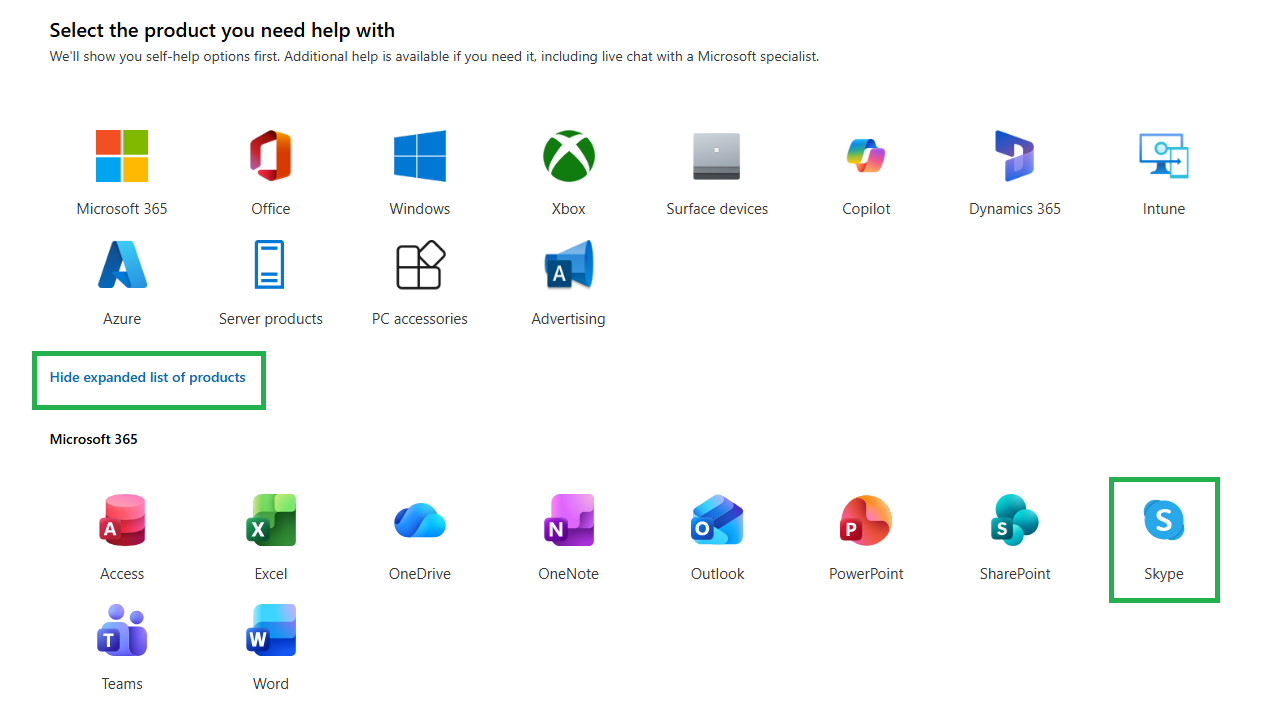This screenshot has height=711, width=1261.
Task: Open the Teams app icon
Action: pyautogui.click(x=122, y=630)
